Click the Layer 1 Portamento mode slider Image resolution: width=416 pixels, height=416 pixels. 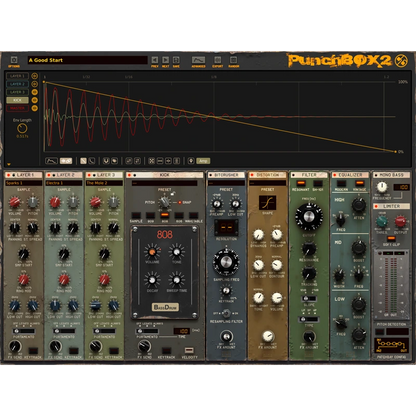[x=24, y=331]
